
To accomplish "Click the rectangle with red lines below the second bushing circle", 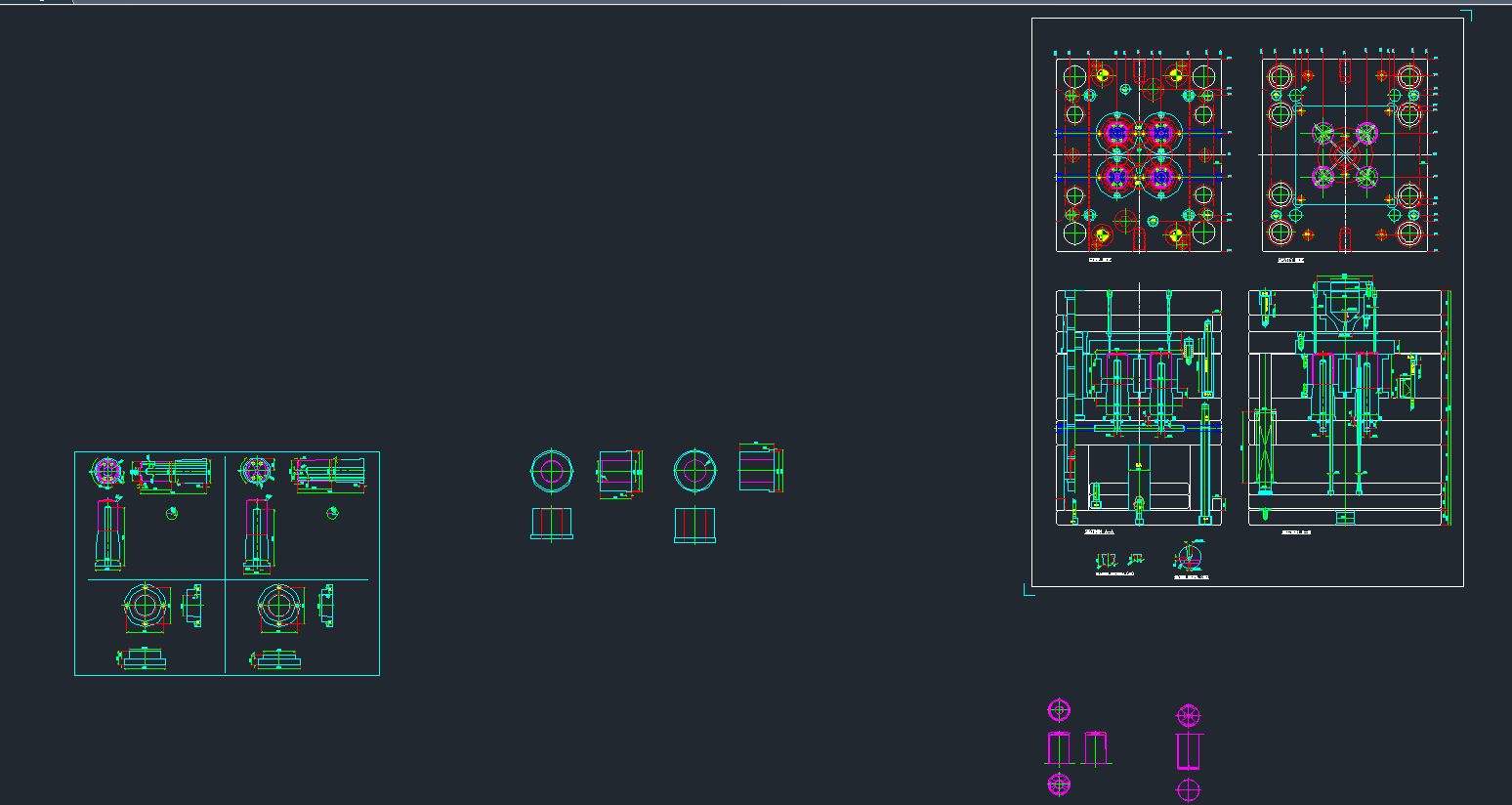I will tap(694, 525).
